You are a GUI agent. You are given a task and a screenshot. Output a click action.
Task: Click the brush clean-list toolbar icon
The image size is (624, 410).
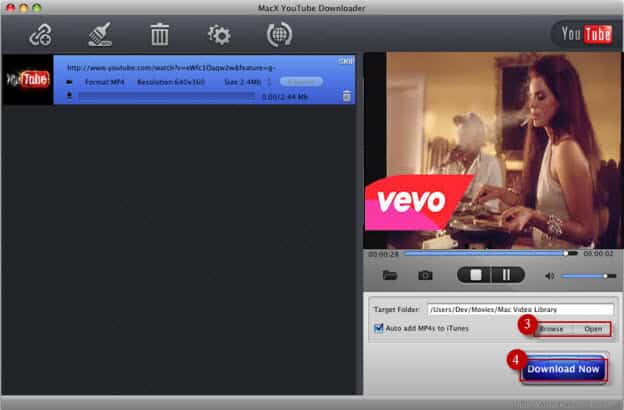tap(100, 34)
